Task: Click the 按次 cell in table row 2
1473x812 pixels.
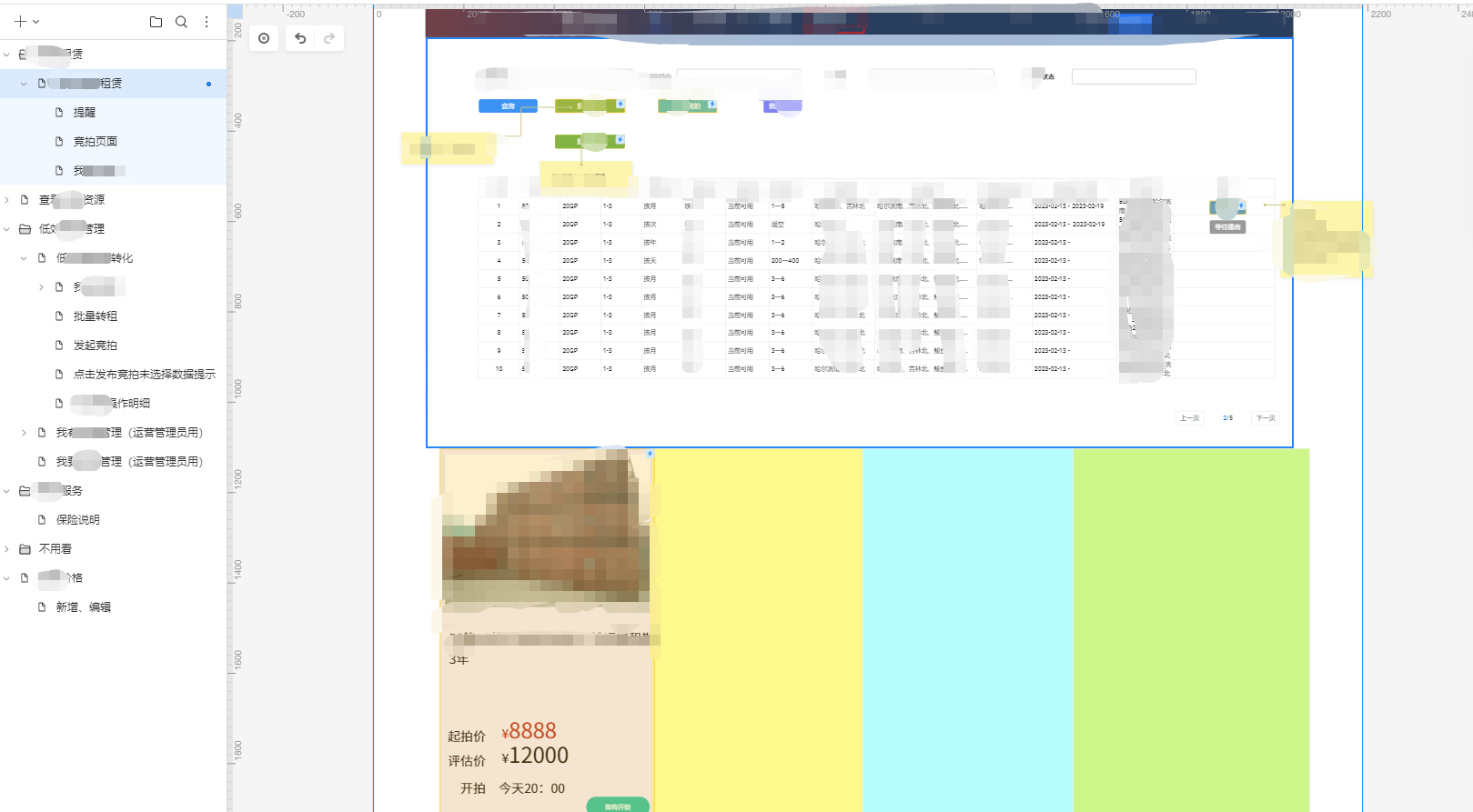Action: tap(650, 225)
